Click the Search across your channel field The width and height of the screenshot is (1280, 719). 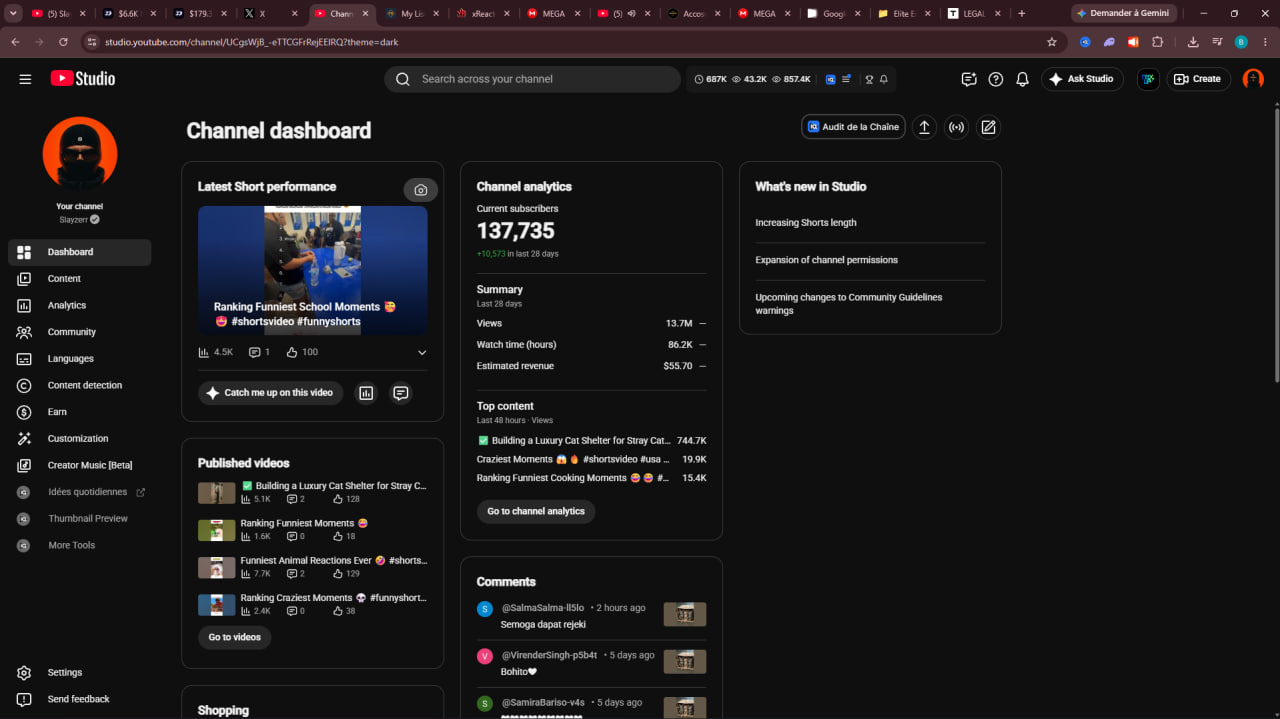[x=532, y=79]
